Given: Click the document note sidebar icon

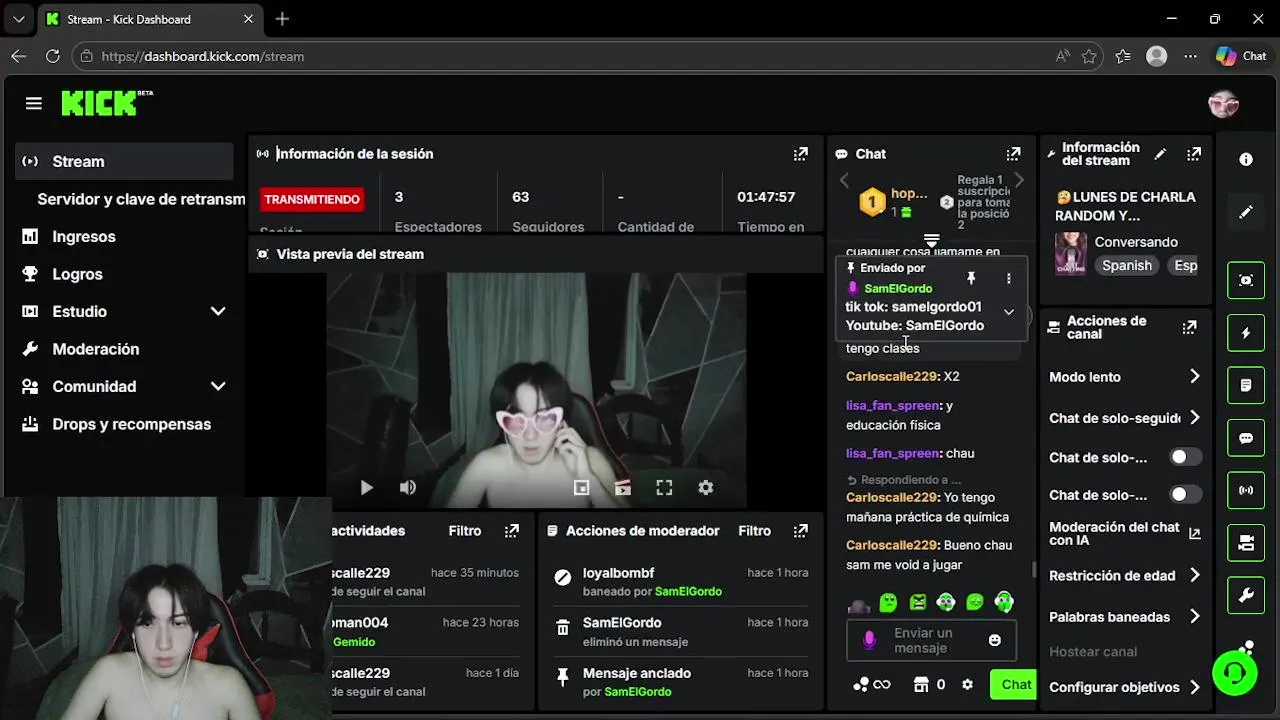Looking at the screenshot, I should click(x=1246, y=385).
